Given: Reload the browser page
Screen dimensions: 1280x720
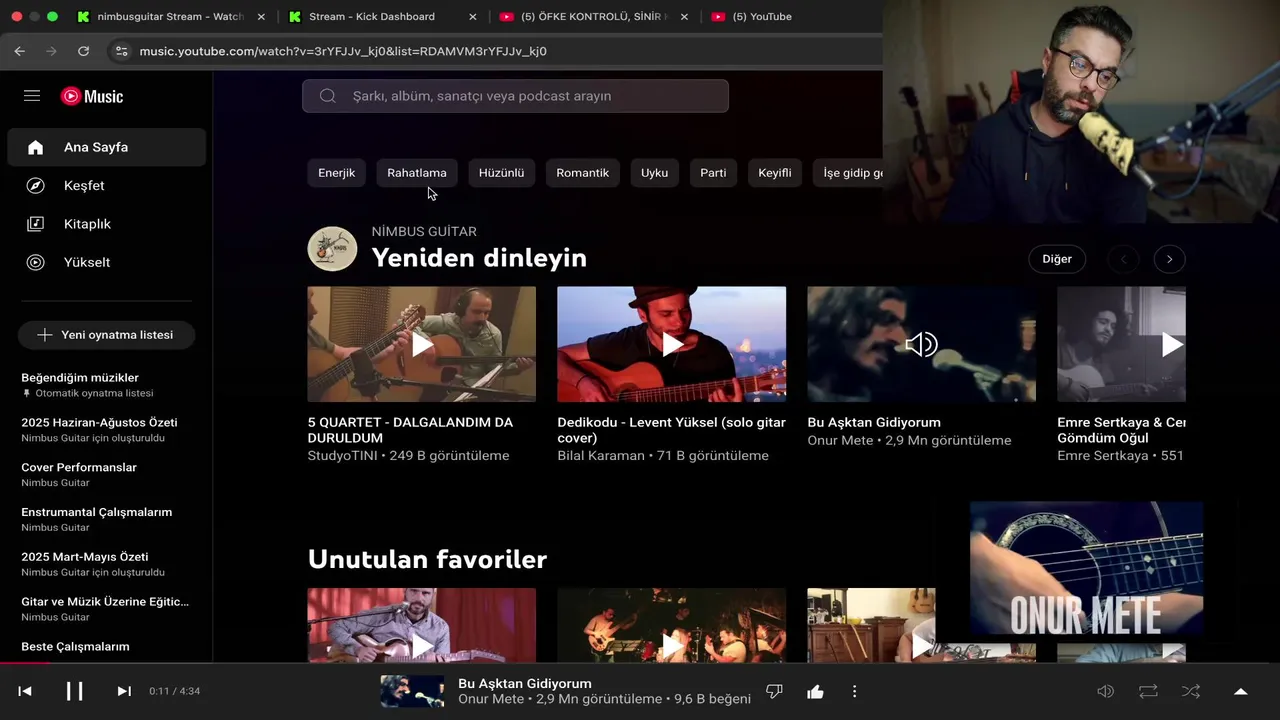Looking at the screenshot, I should [x=83, y=51].
